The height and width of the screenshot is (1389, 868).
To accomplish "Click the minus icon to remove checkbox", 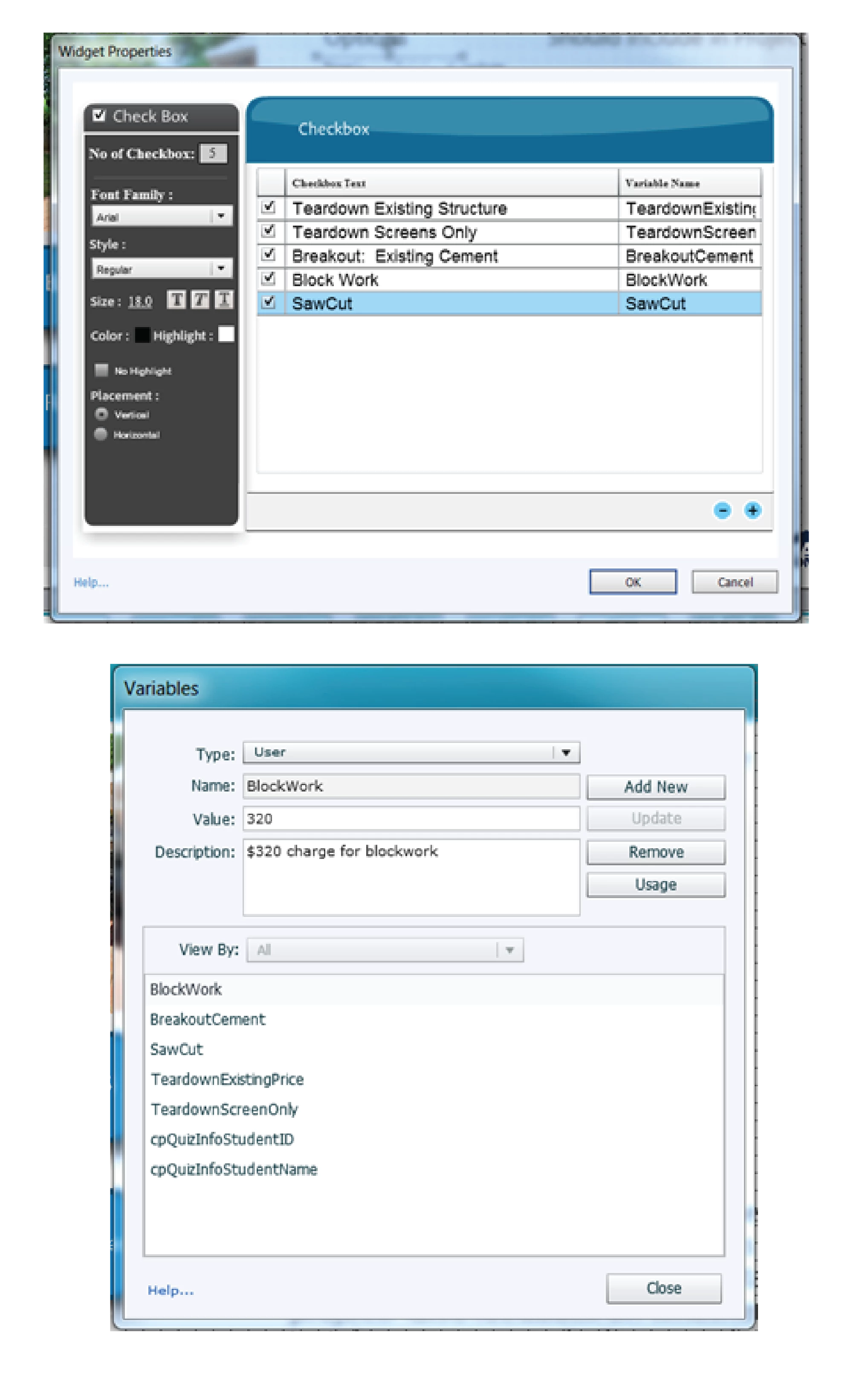I will coord(722,510).
